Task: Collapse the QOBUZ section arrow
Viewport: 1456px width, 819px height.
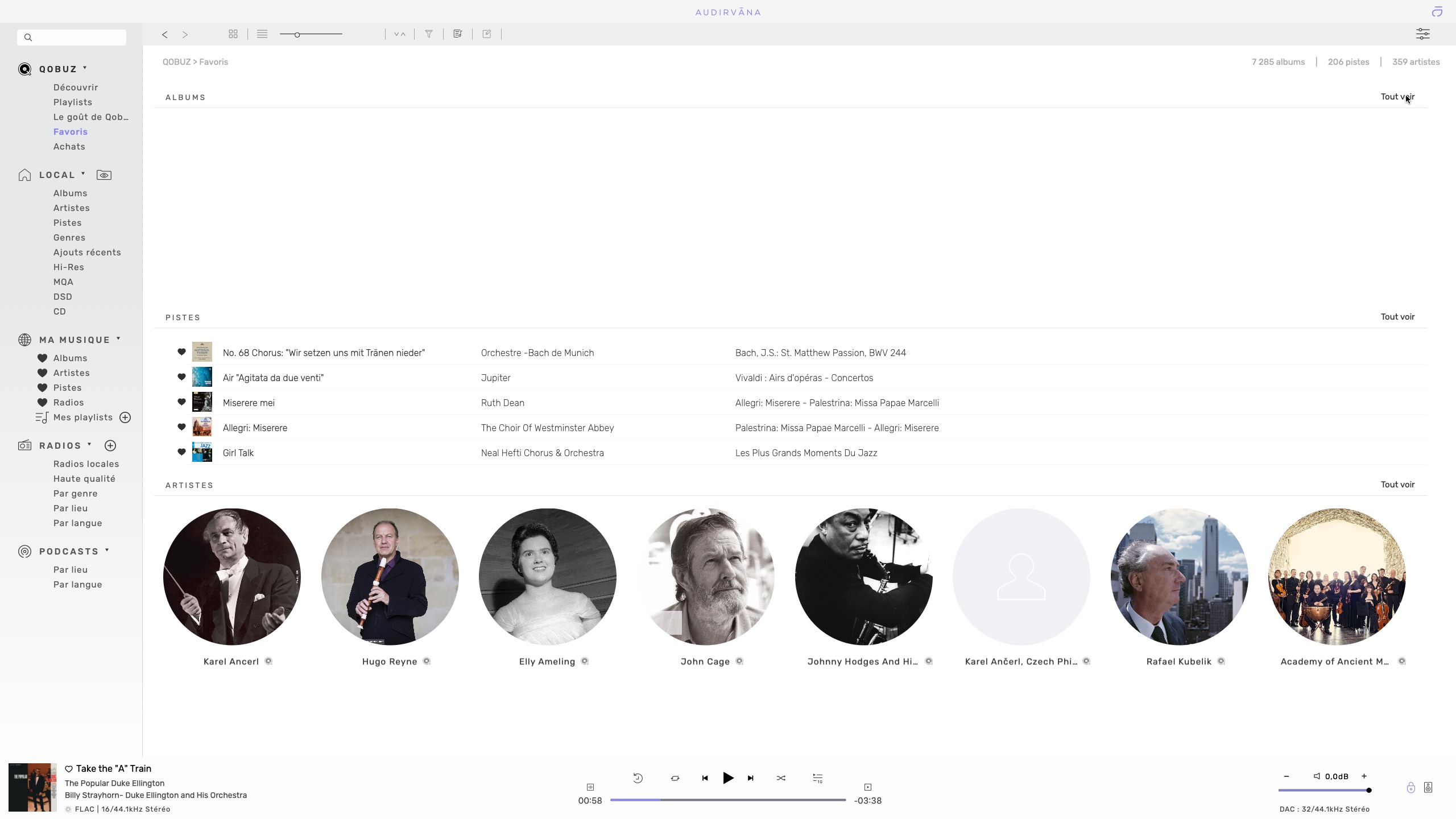Action: (x=85, y=68)
